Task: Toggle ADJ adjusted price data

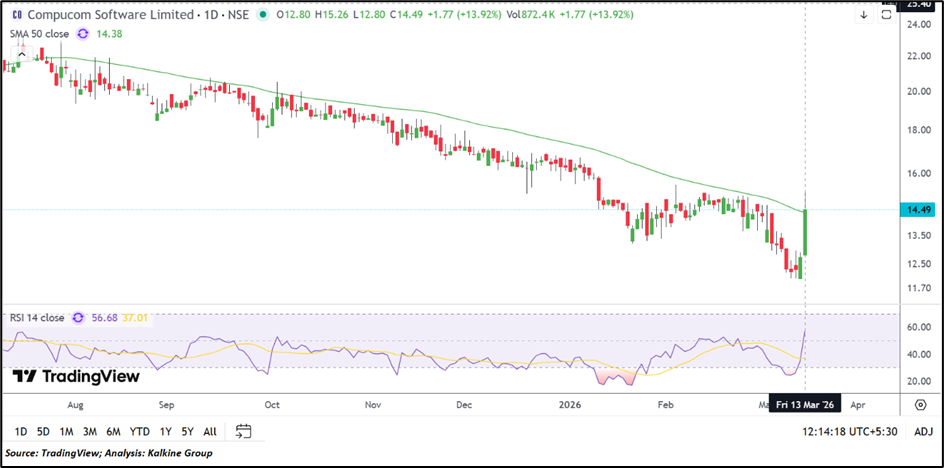Action: [923, 432]
